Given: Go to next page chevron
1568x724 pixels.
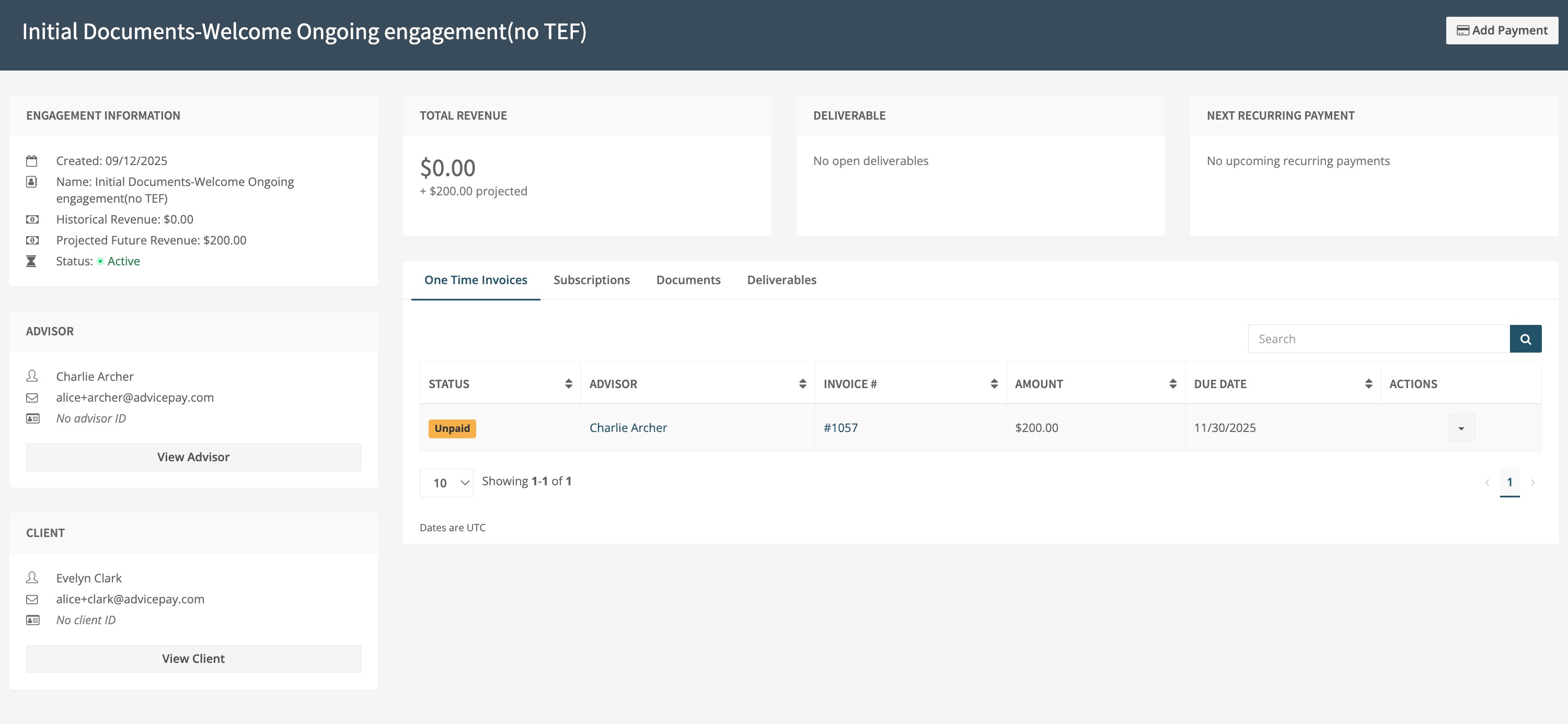Looking at the screenshot, I should (1532, 483).
